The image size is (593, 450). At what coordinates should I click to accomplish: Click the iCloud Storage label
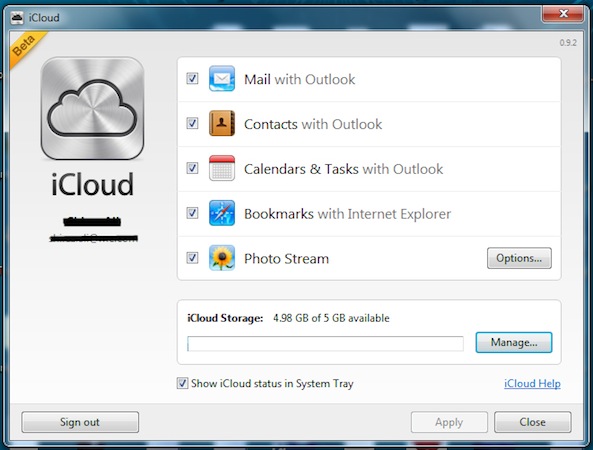point(225,318)
